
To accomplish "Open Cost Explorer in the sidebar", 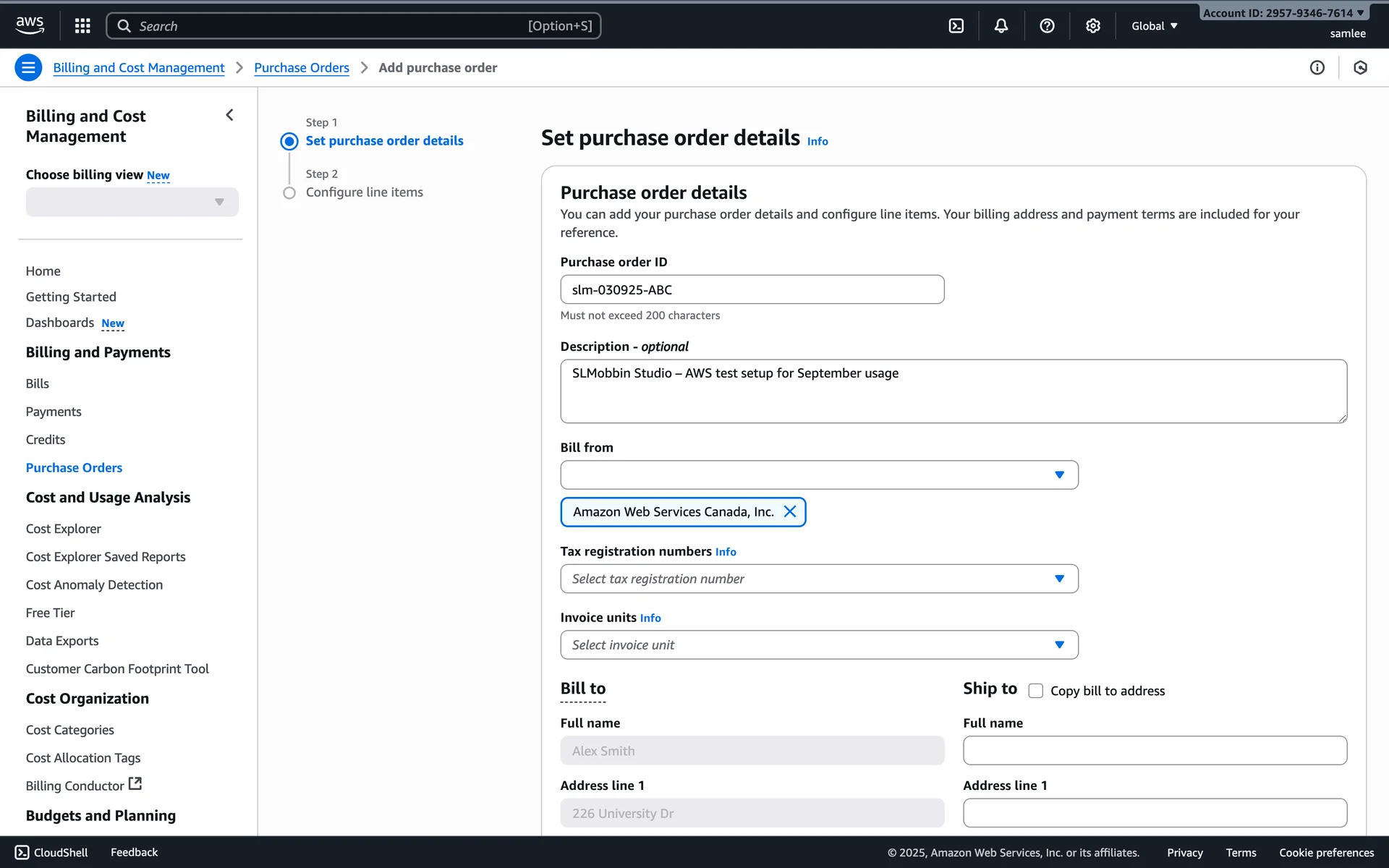I will (x=64, y=529).
